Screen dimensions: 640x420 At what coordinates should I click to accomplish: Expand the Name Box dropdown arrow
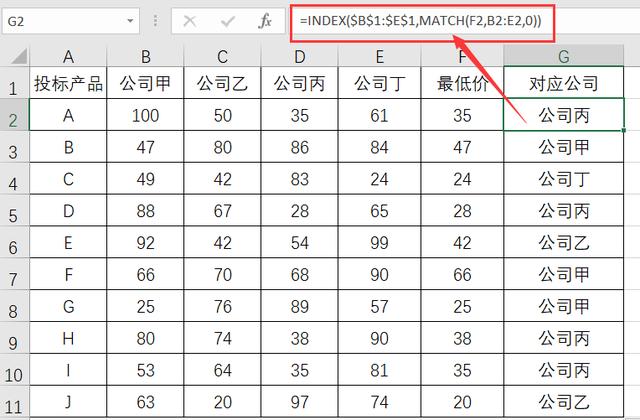pyautogui.click(x=130, y=20)
